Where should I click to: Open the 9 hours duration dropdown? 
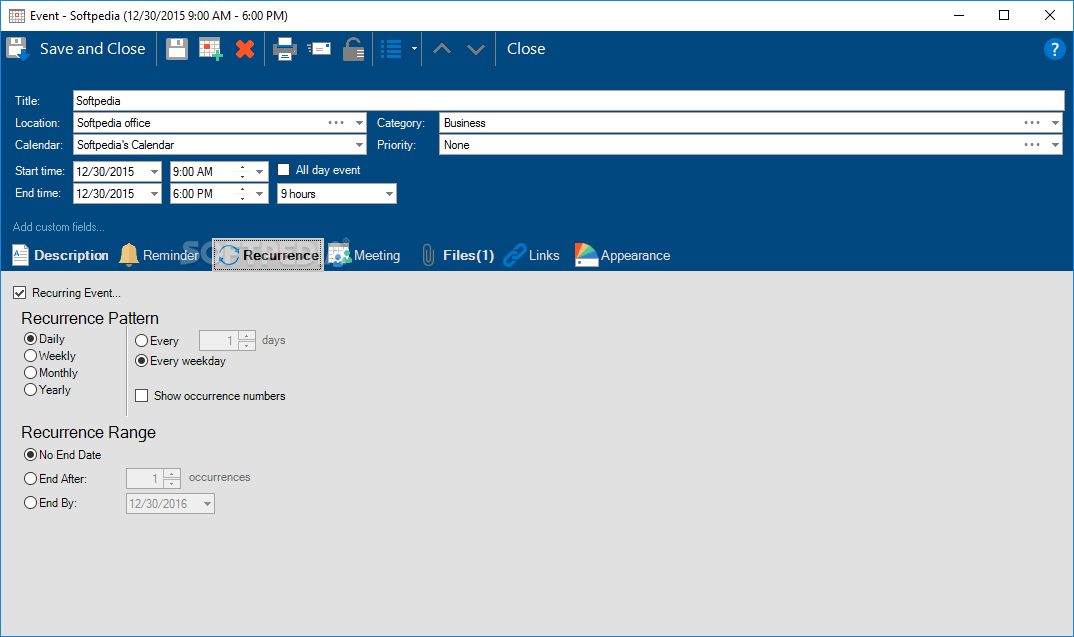(x=389, y=194)
